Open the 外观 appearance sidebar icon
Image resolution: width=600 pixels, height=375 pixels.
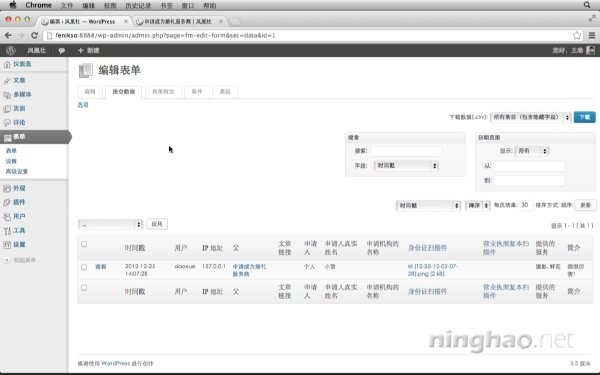point(7,189)
